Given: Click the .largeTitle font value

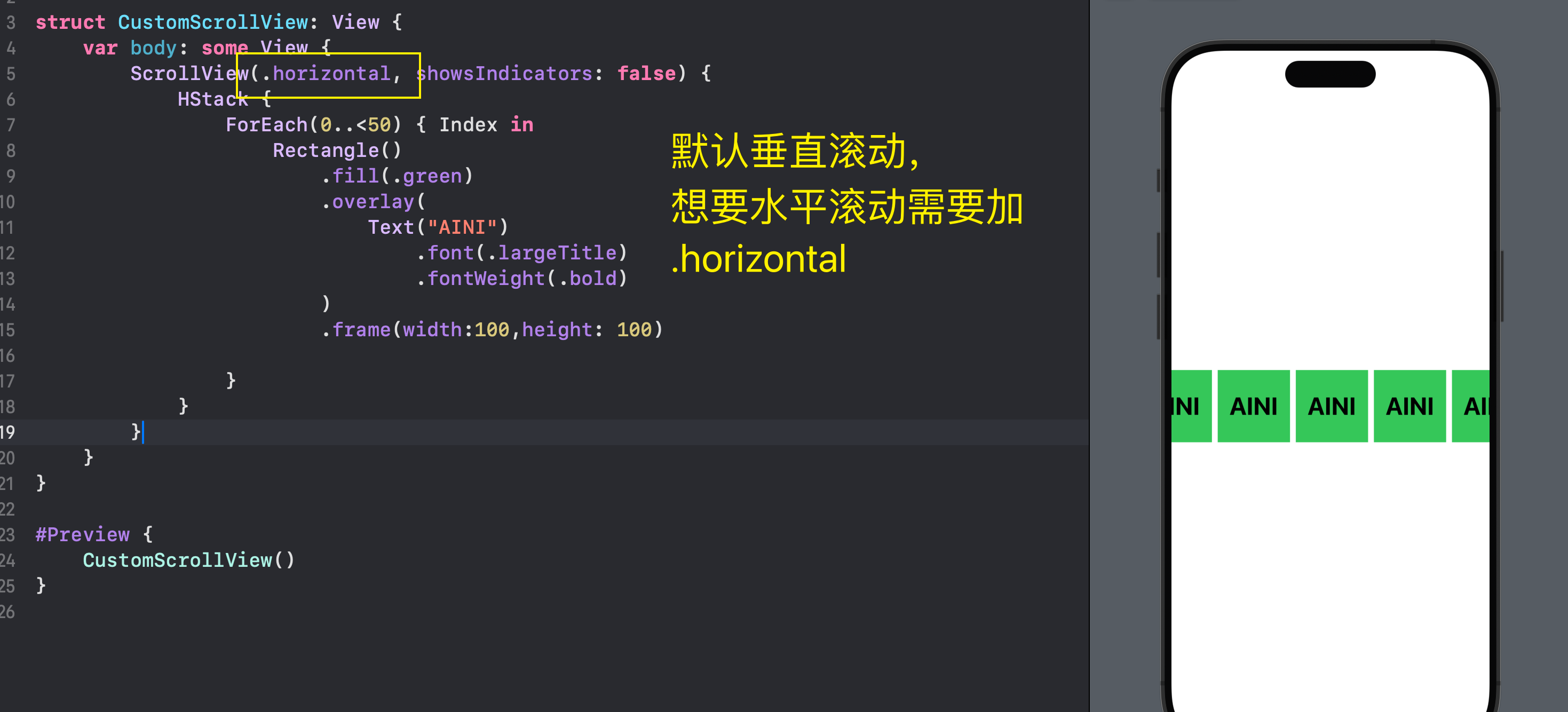Looking at the screenshot, I should pos(552,252).
